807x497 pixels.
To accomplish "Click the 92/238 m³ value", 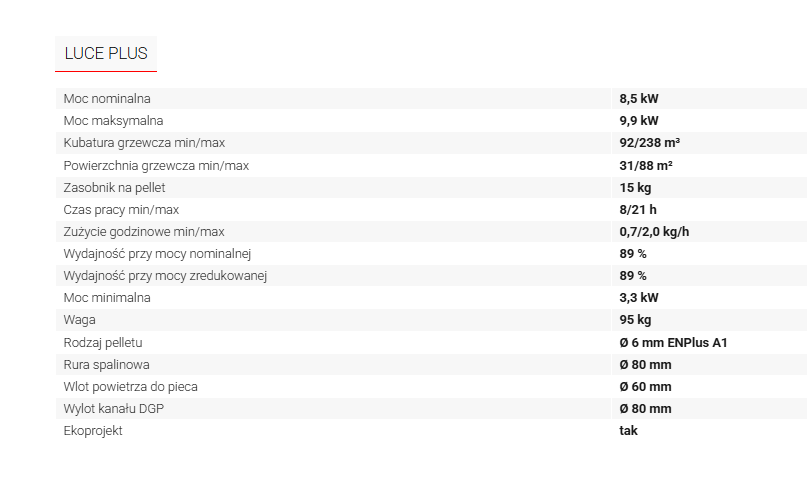I will click(650, 143).
